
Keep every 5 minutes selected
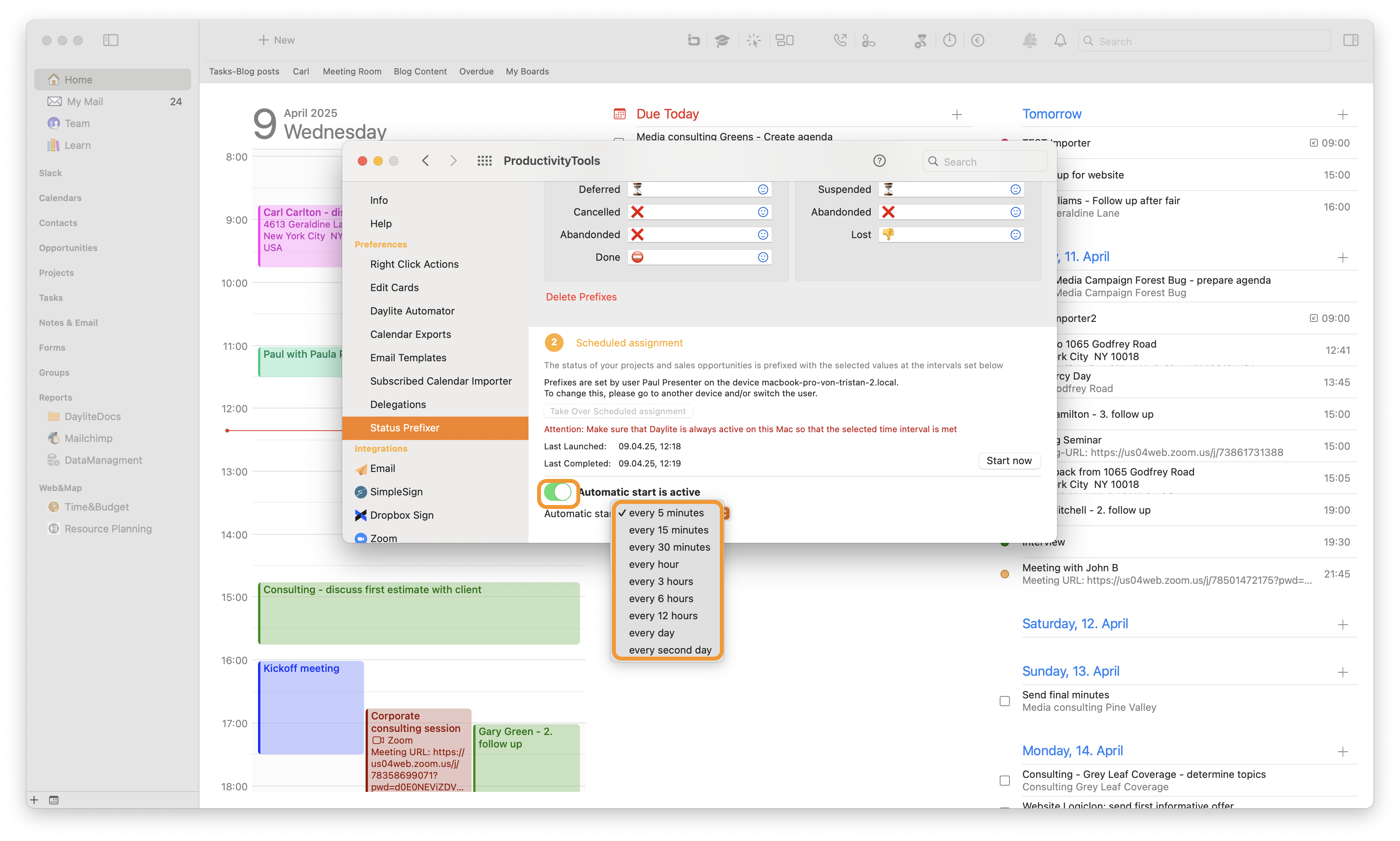pos(668,513)
